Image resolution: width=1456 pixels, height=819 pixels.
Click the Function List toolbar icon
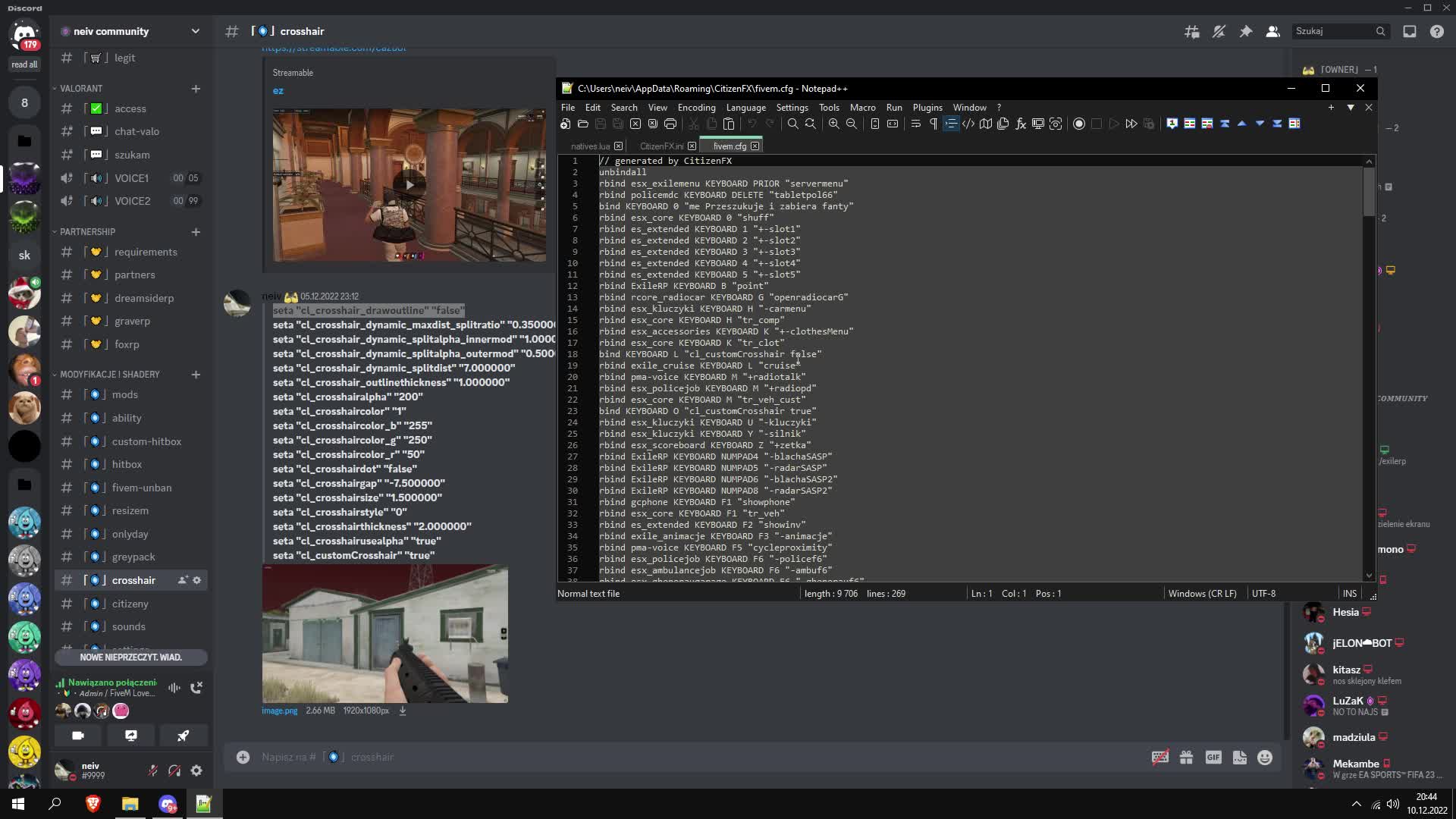pyautogui.click(x=1020, y=124)
